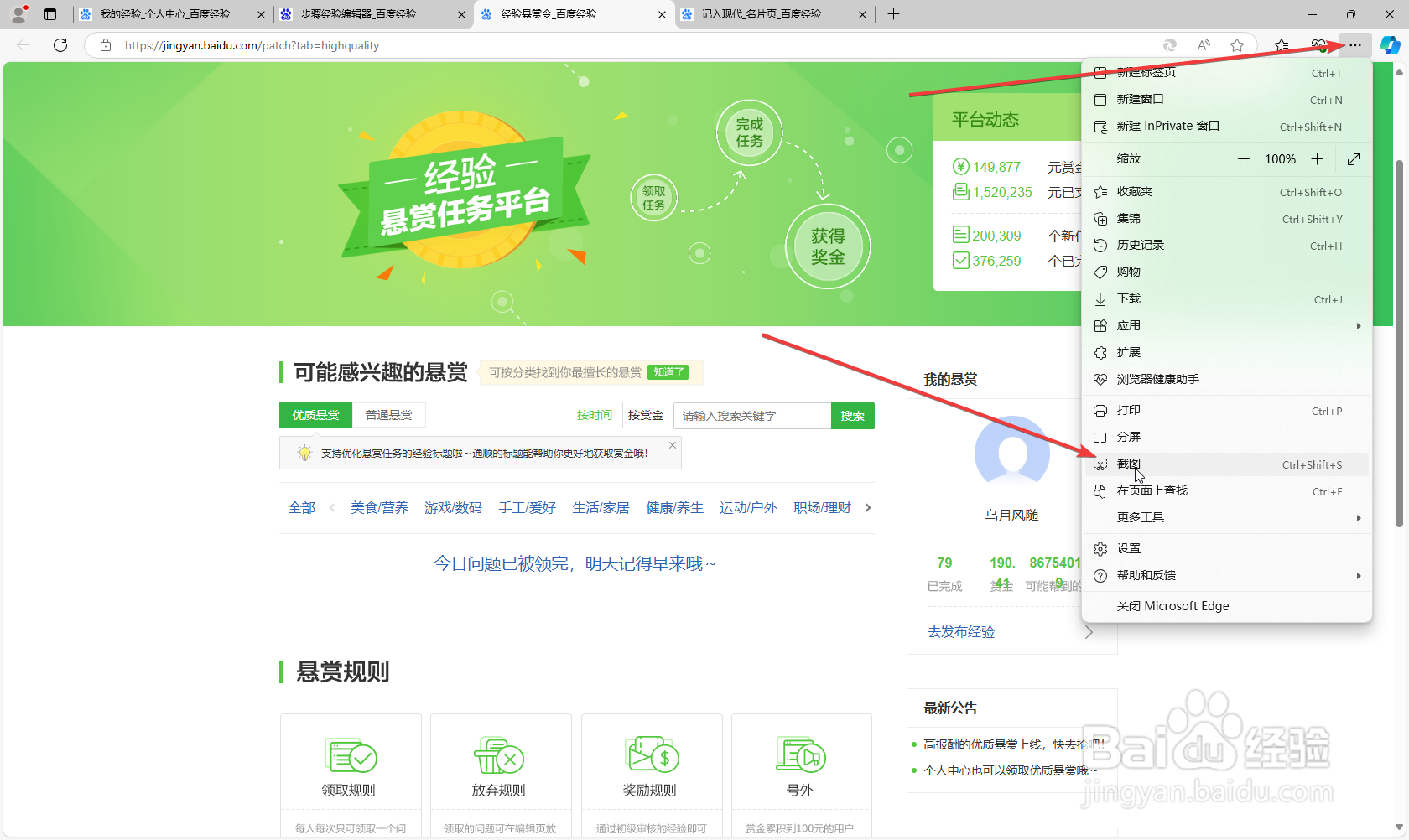The height and width of the screenshot is (840, 1409).
Task: Select 新建窗口 menu entry
Action: point(1227,100)
